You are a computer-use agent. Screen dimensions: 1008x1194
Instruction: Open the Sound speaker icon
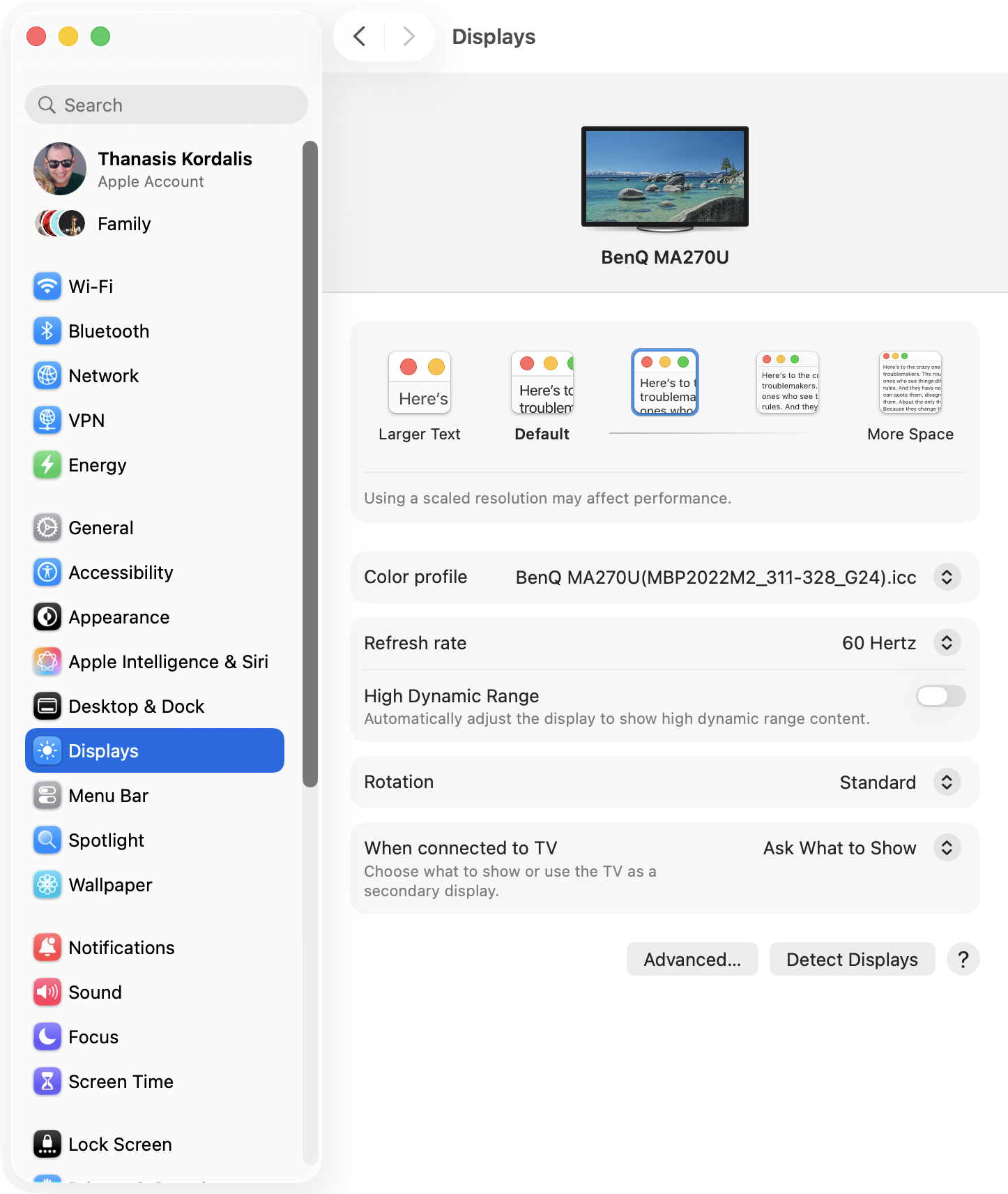(47, 992)
